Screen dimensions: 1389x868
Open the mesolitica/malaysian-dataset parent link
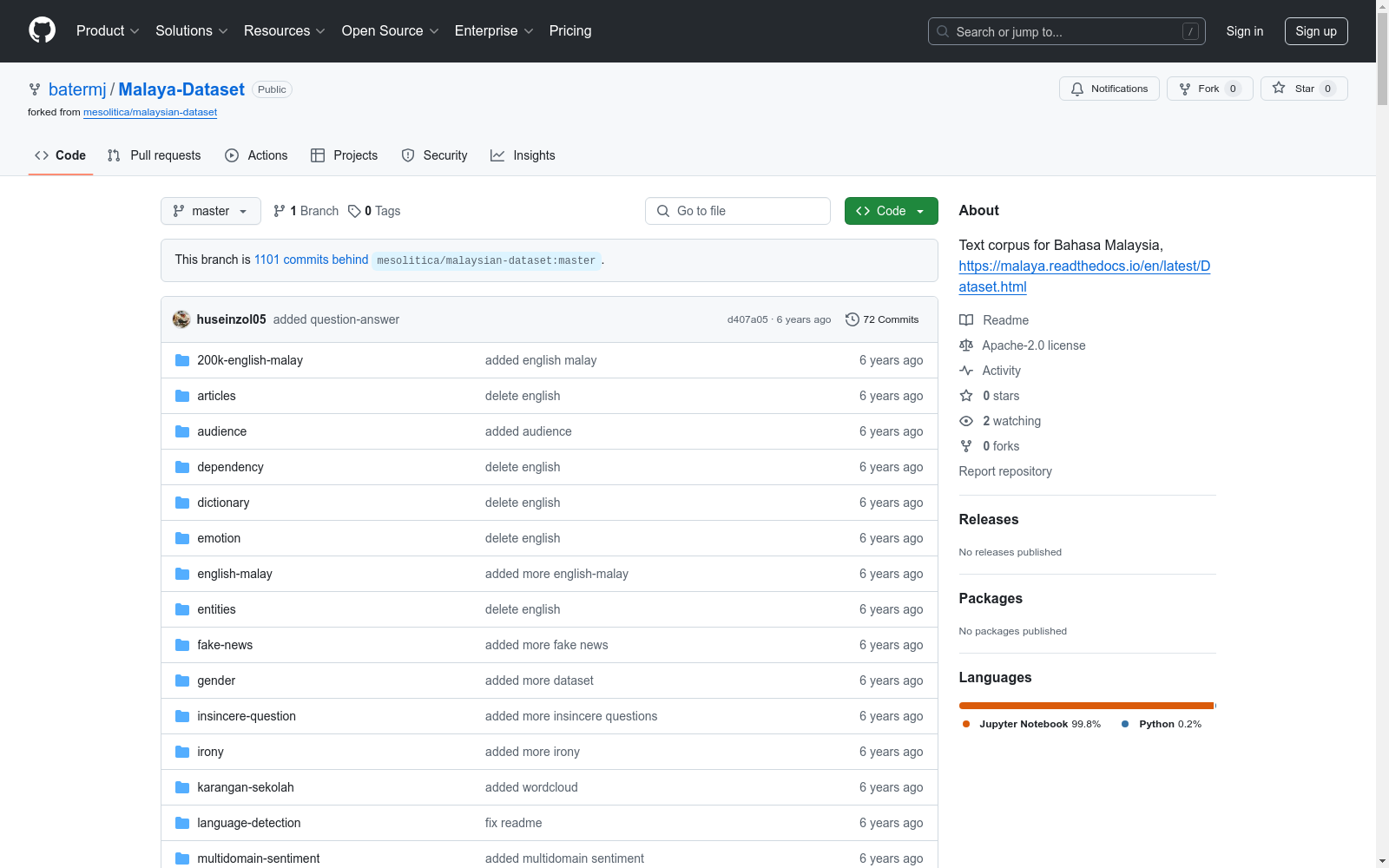150,112
